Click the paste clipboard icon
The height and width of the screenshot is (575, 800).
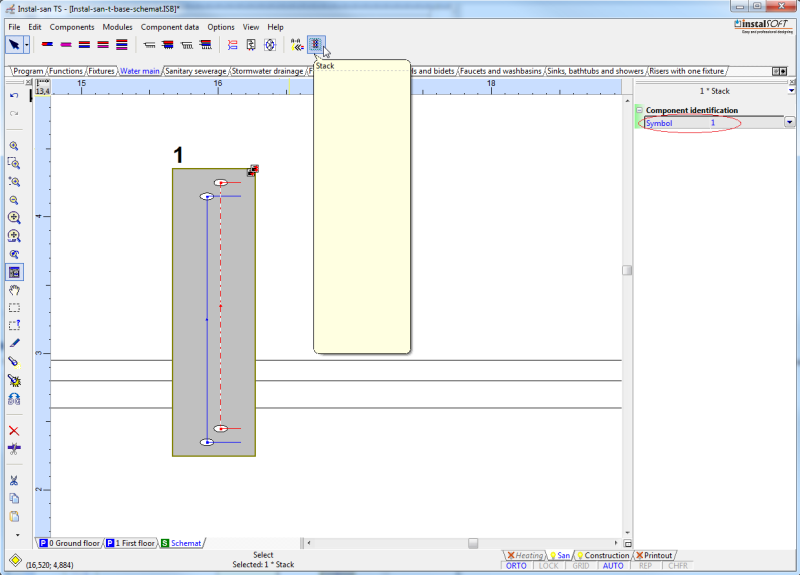point(14,516)
